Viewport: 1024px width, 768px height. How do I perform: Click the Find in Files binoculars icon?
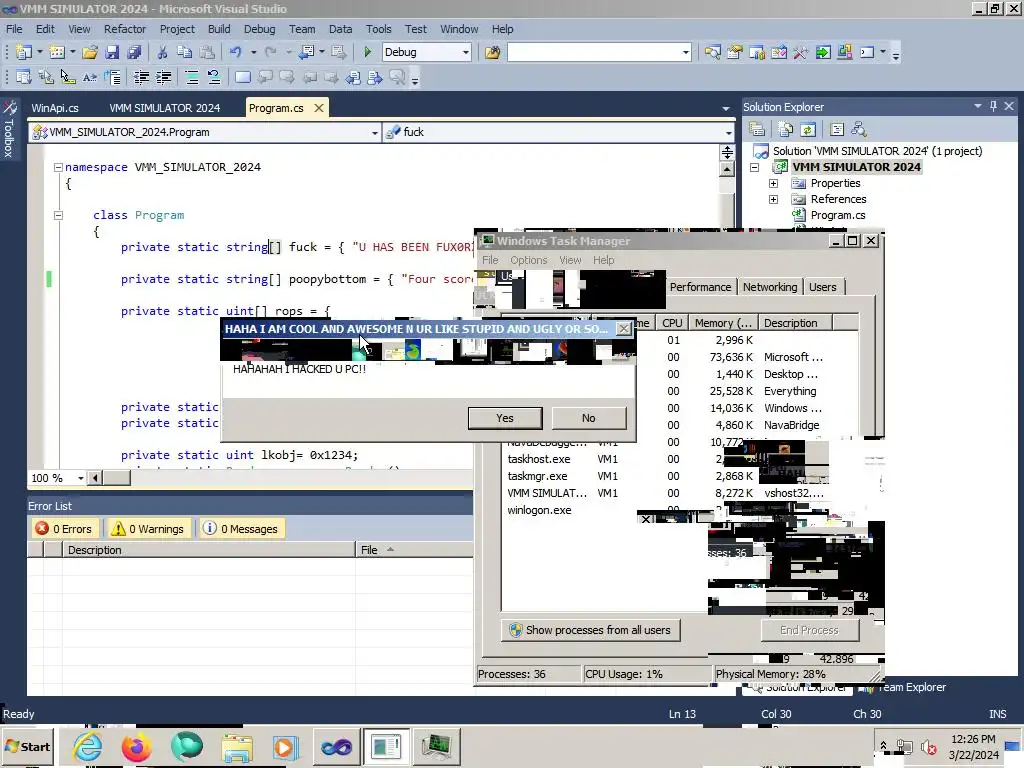tap(492, 52)
